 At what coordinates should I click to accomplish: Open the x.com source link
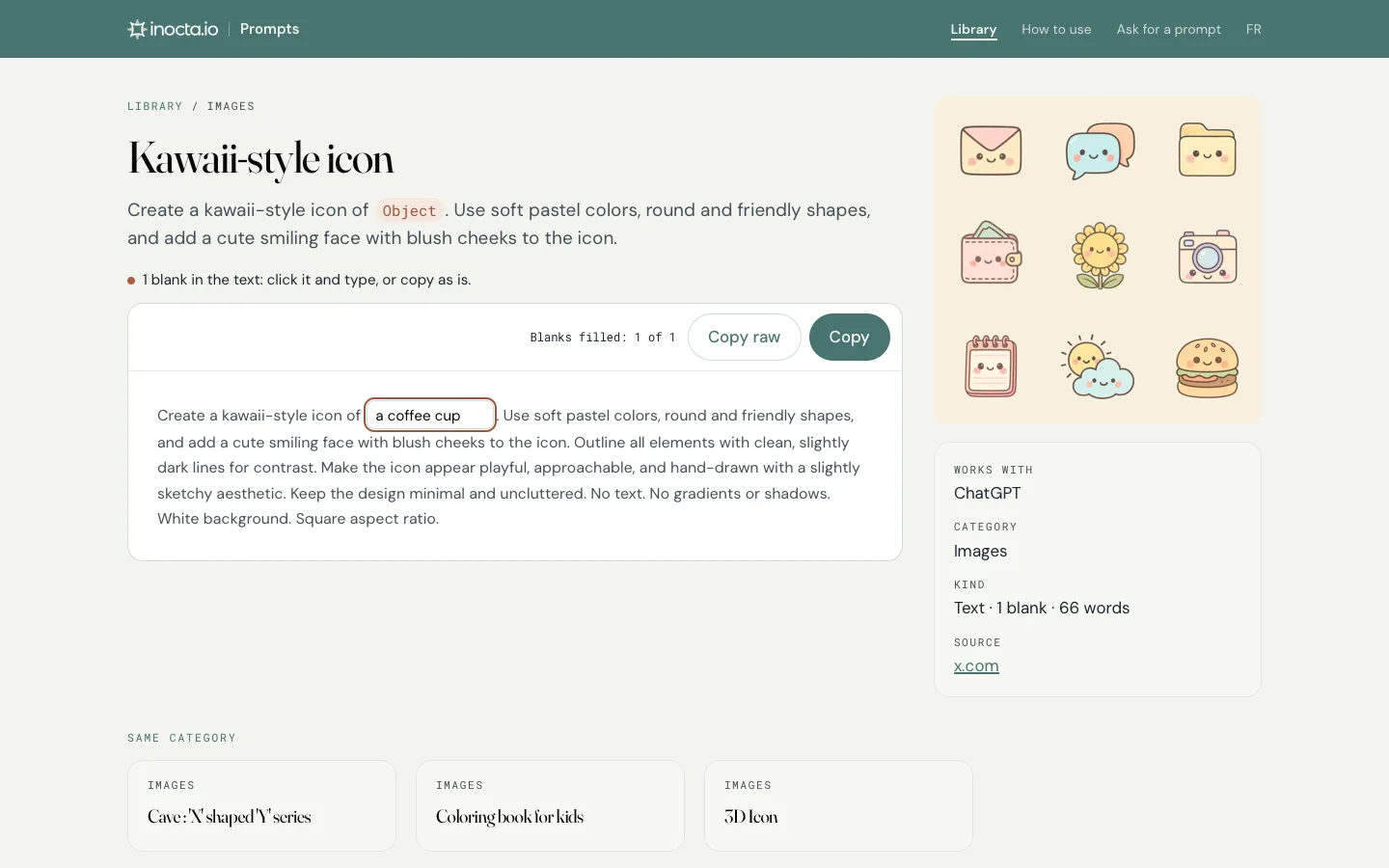(976, 665)
